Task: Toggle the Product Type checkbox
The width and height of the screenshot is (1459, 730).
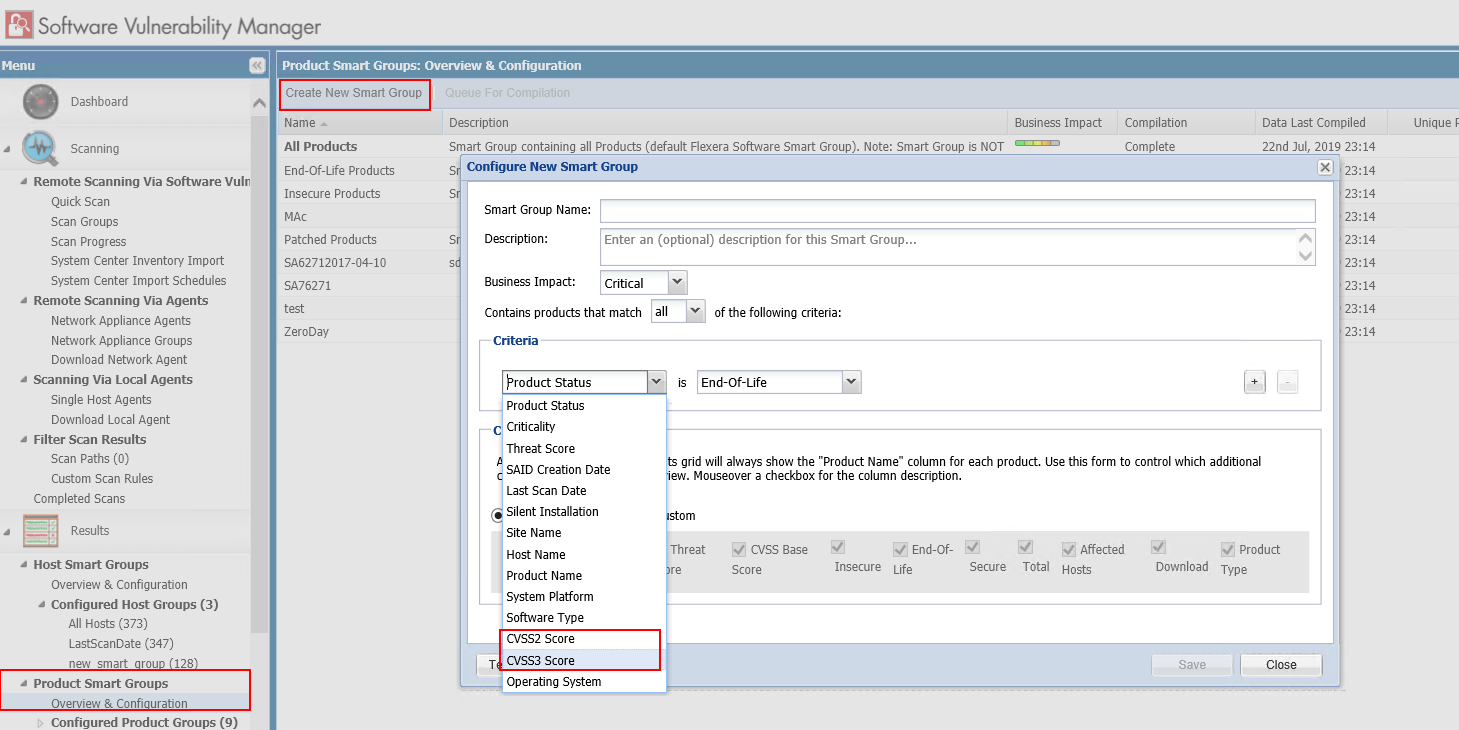Action: coord(1228,549)
